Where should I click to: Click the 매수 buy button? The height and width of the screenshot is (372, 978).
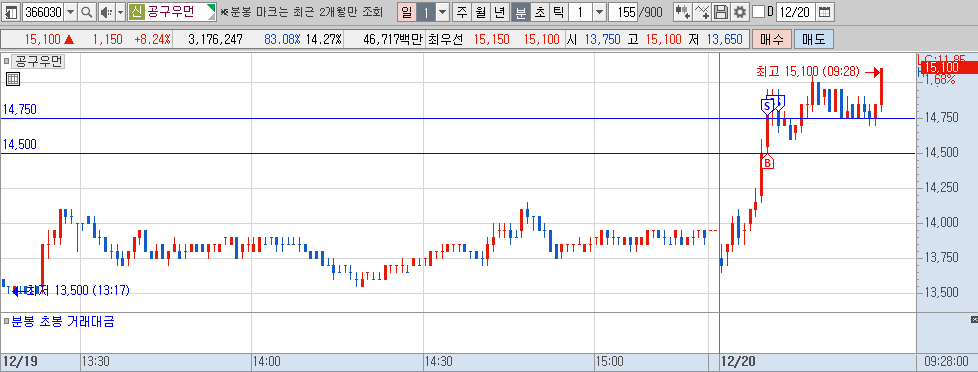pyautogui.click(x=772, y=39)
